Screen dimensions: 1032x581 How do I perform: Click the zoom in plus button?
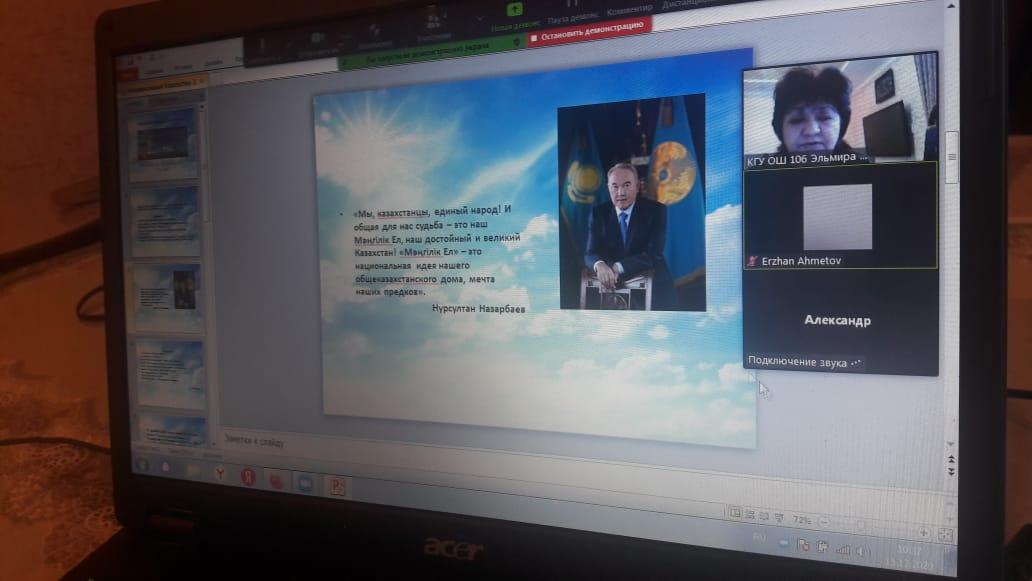pos(923,533)
